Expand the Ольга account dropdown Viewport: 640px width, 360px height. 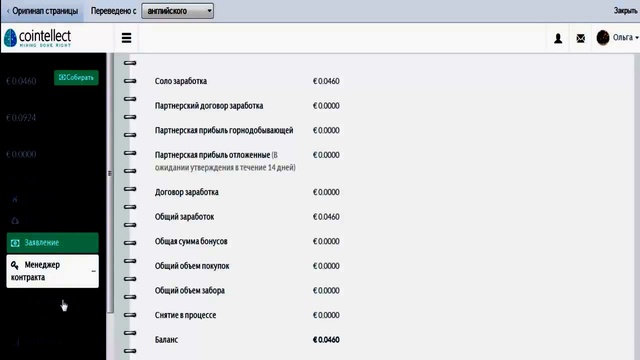[x=626, y=38]
